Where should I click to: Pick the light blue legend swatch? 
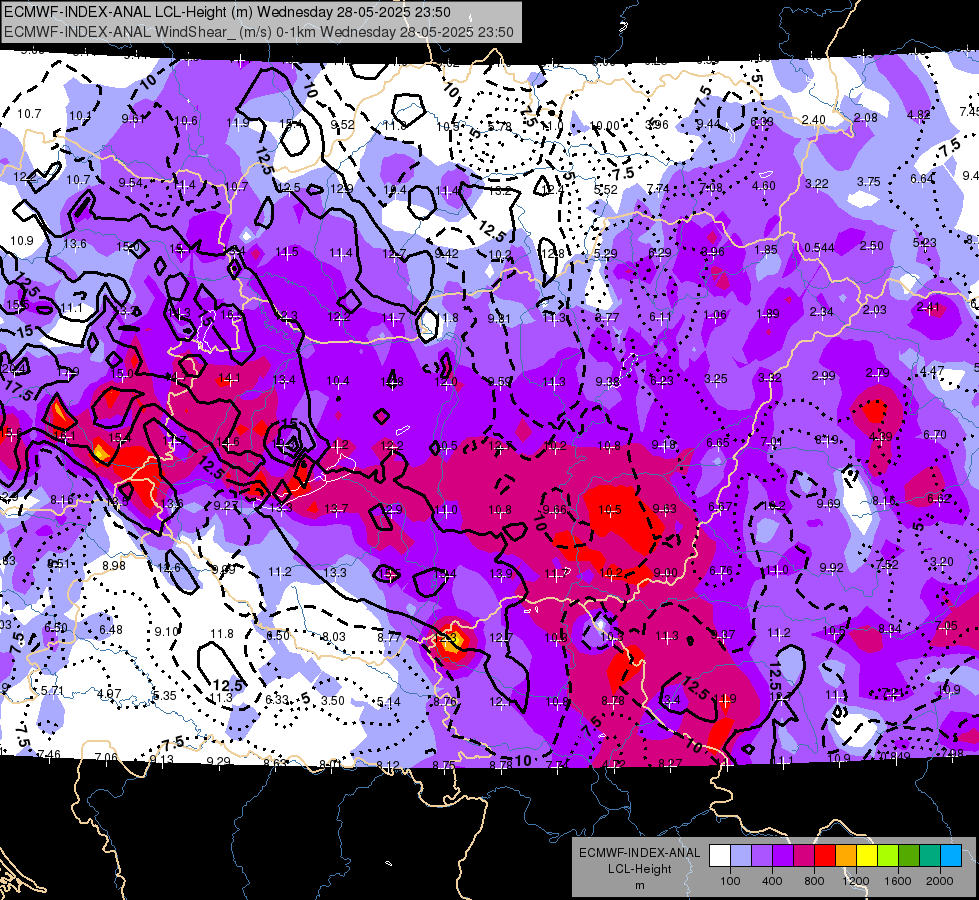[741, 856]
